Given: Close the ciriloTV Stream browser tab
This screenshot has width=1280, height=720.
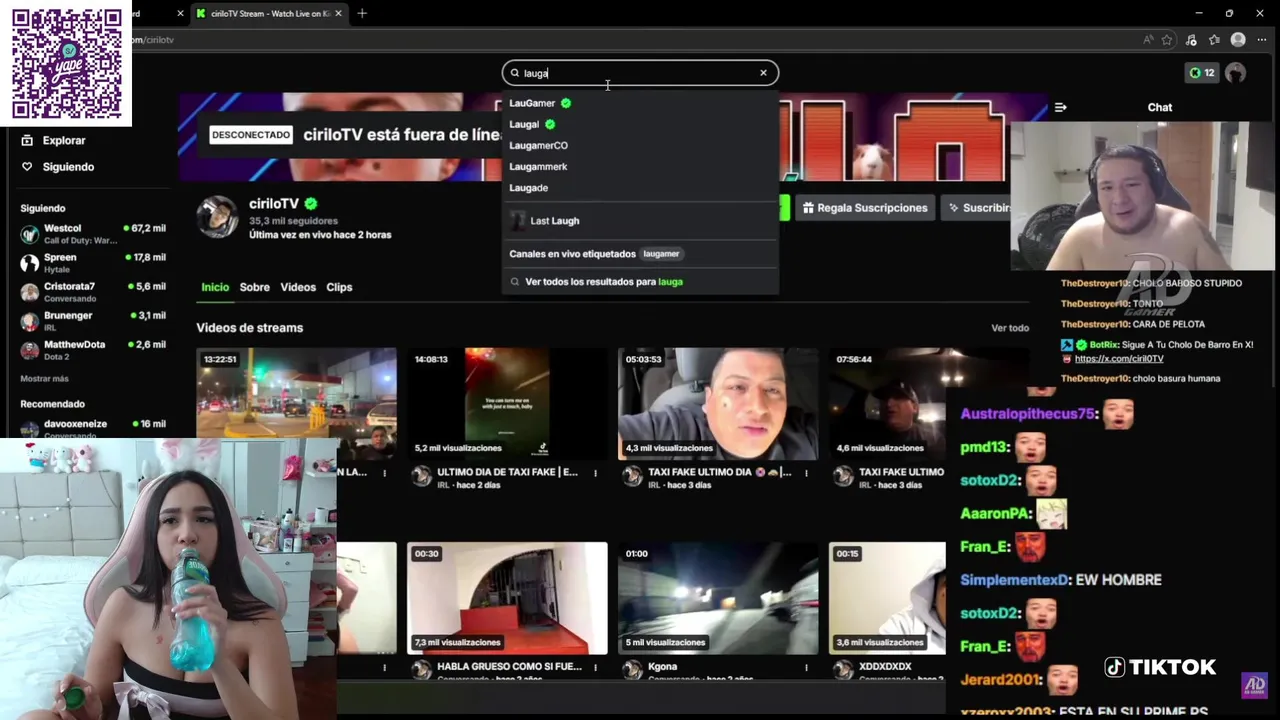Looking at the screenshot, I should click(x=338, y=13).
